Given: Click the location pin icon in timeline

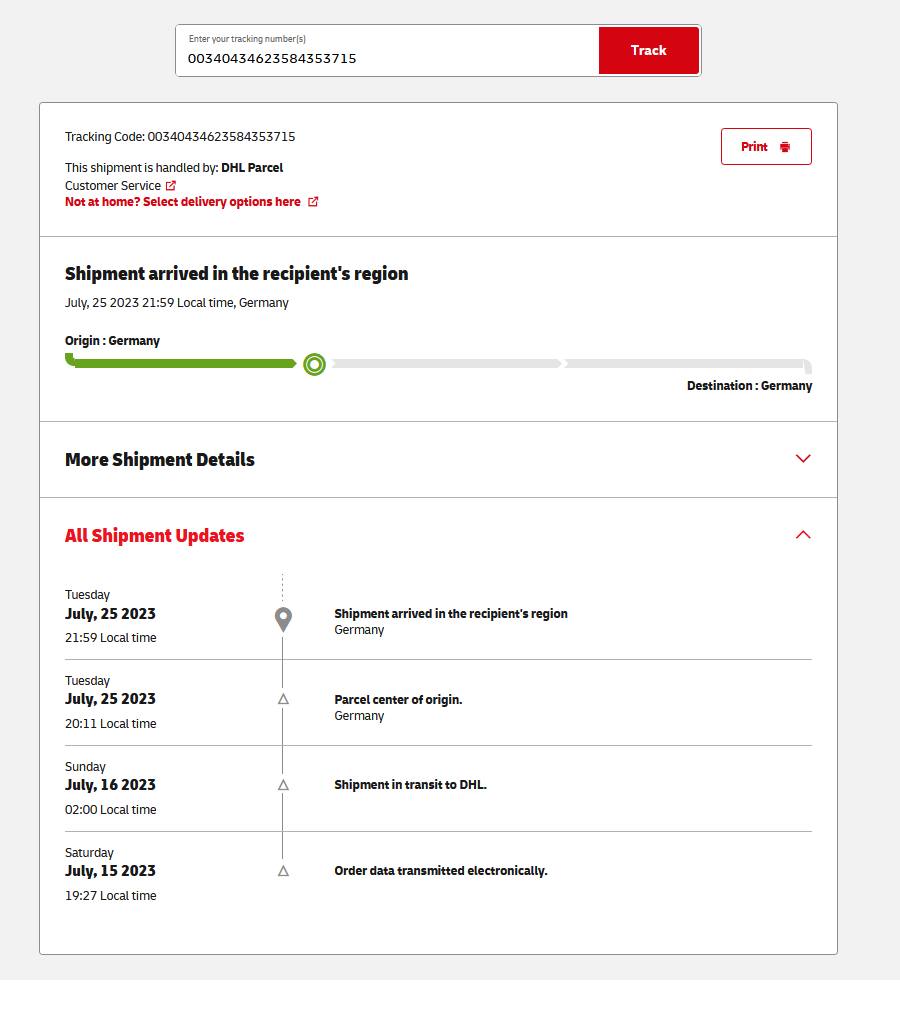Looking at the screenshot, I should (283, 619).
